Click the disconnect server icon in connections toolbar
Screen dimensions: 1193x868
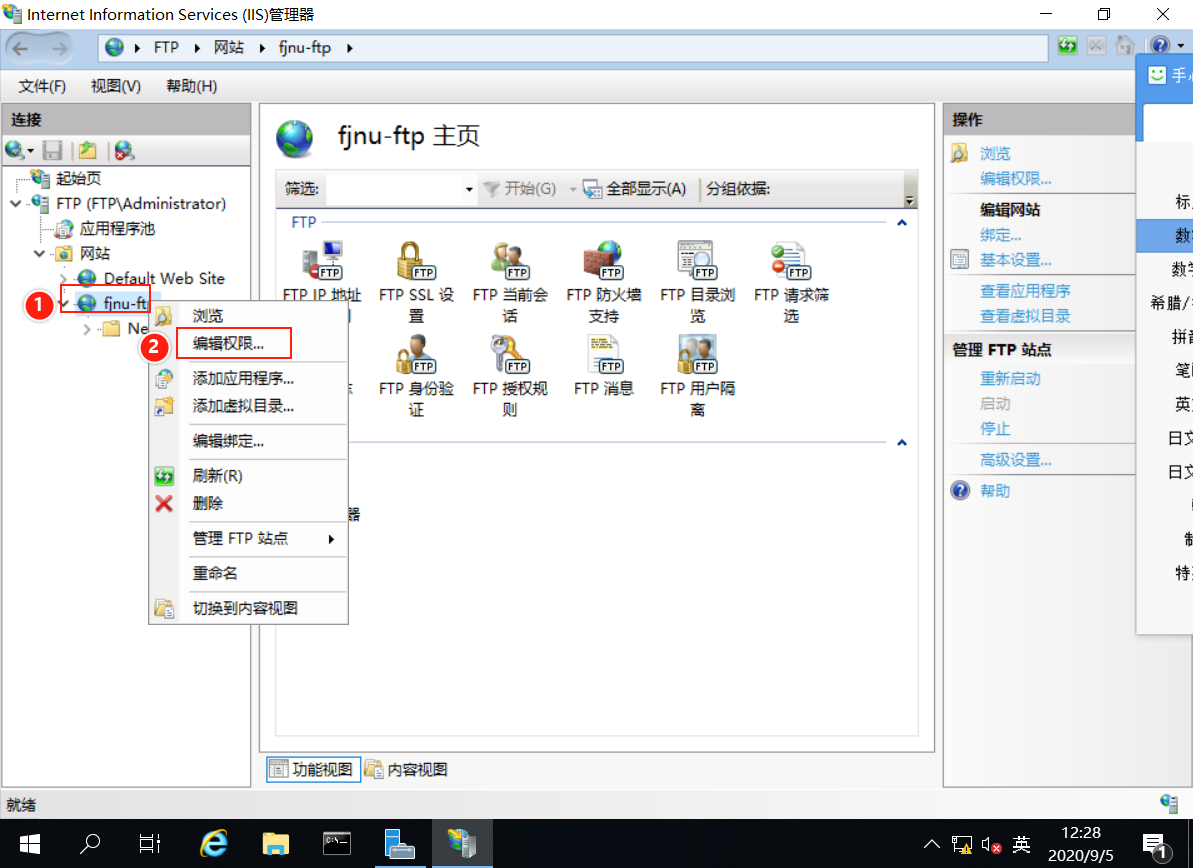click(124, 150)
